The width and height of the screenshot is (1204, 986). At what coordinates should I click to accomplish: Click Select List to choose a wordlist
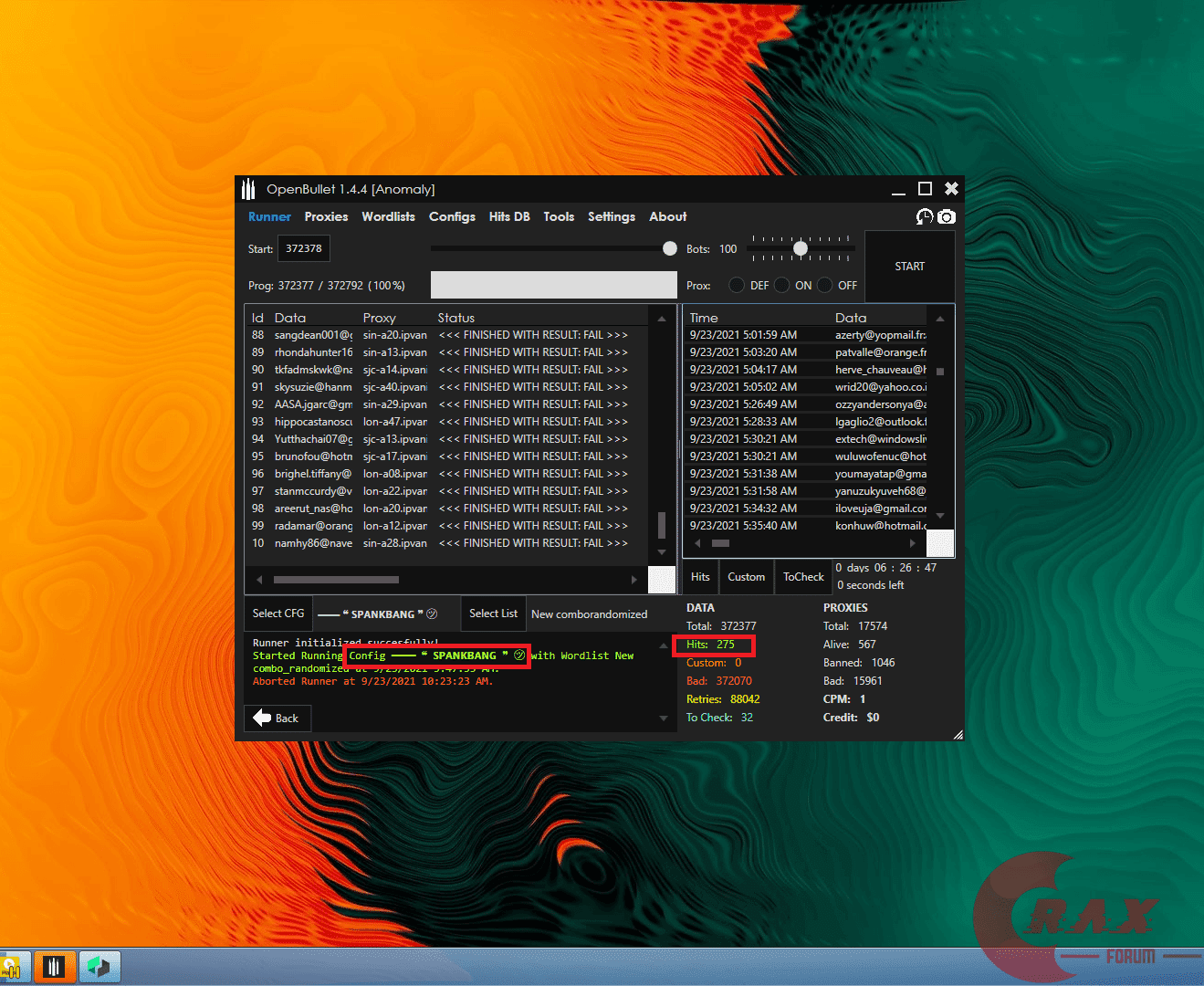point(493,614)
